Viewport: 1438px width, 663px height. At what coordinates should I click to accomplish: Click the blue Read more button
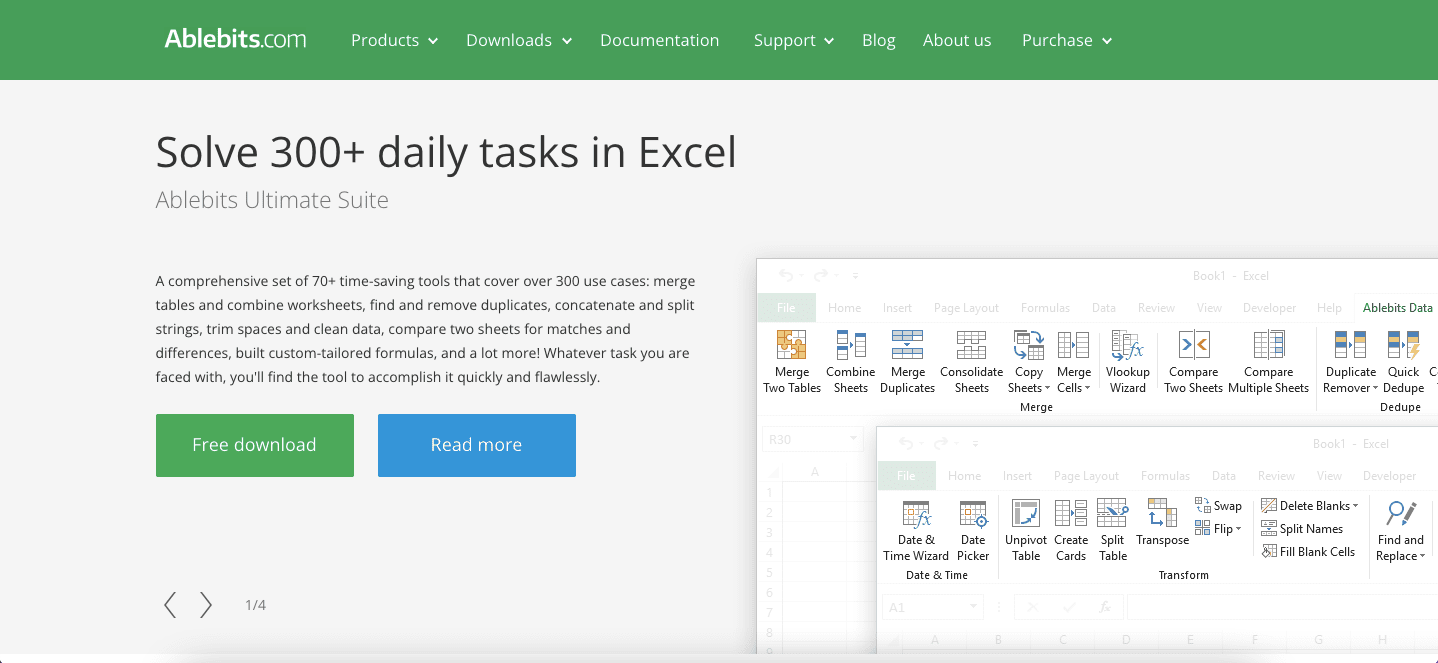(x=477, y=445)
